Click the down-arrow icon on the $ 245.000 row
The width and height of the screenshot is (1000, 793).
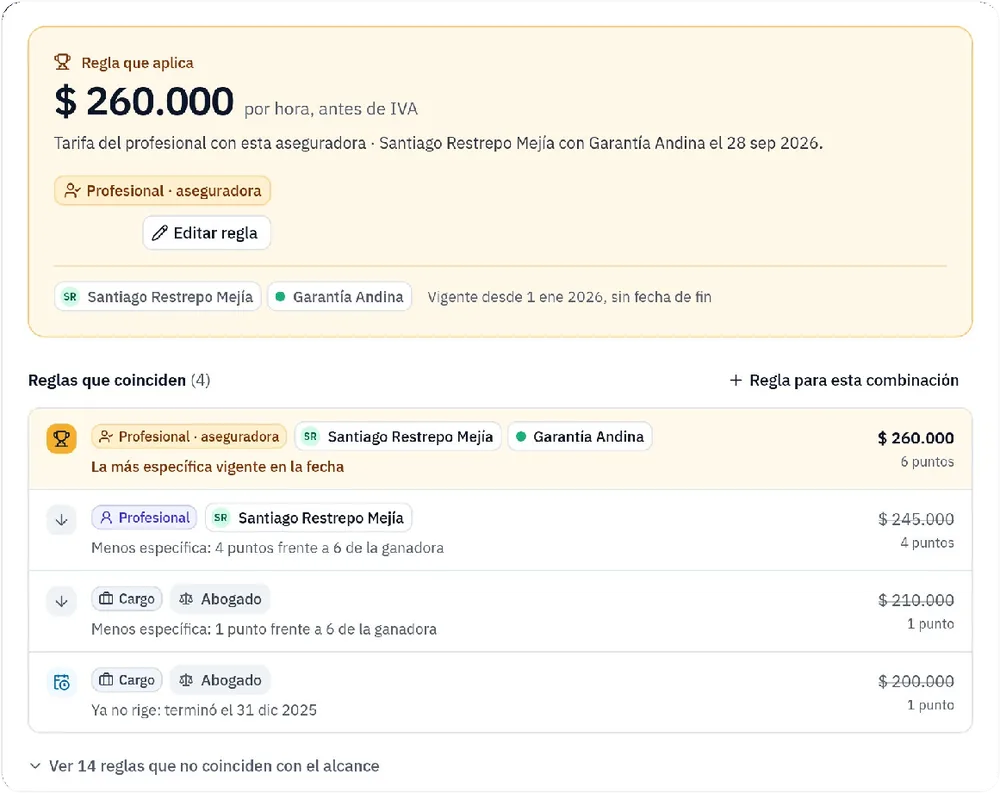click(x=62, y=520)
